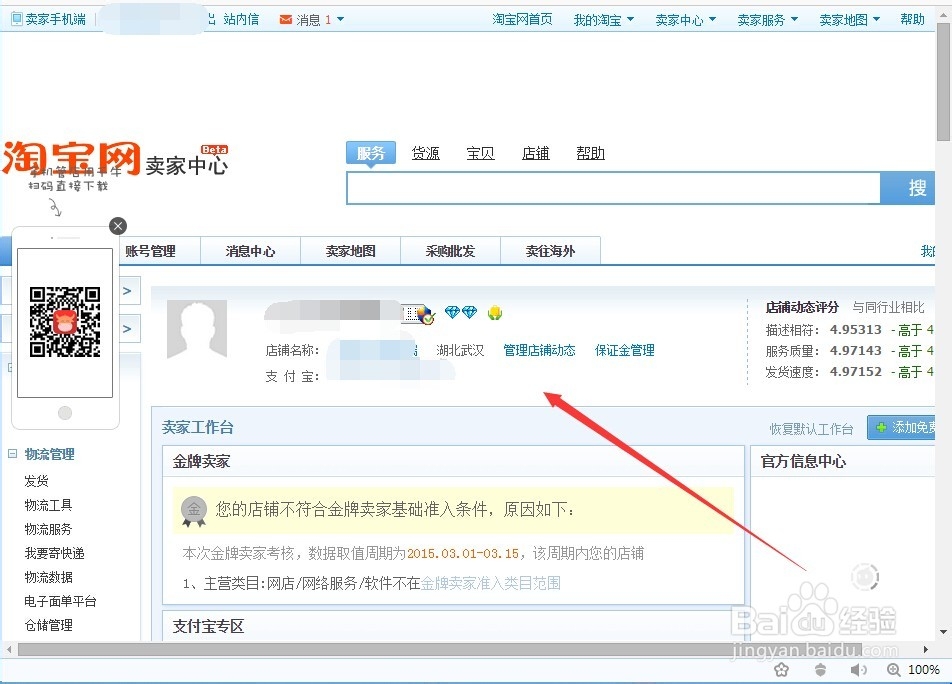Click the vertical scrollbar down arrow
This screenshot has height=684, width=952.
[943, 632]
